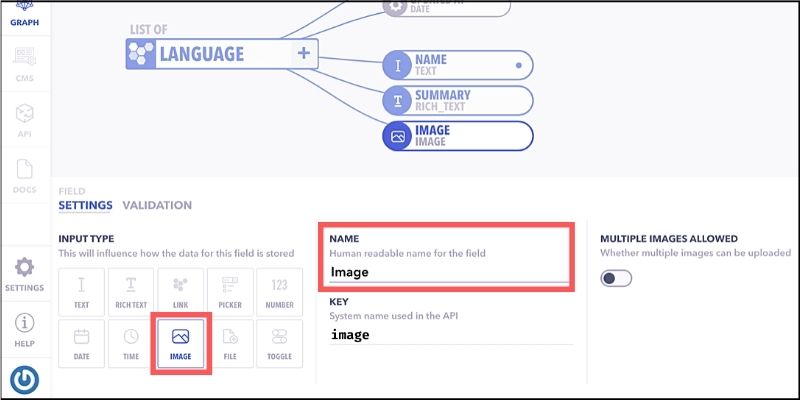This screenshot has height=400, width=800.
Task: Choose the Date input type
Action: pos(82,343)
